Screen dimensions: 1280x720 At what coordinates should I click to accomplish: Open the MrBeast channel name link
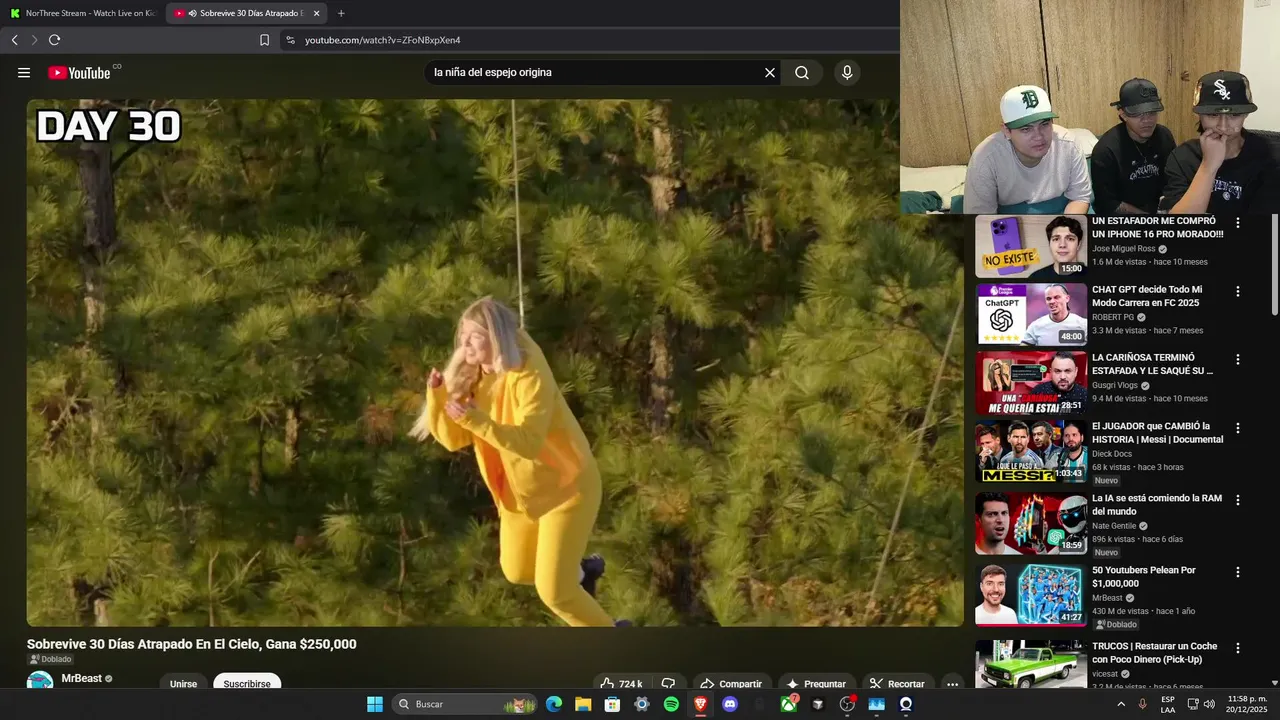coord(82,678)
